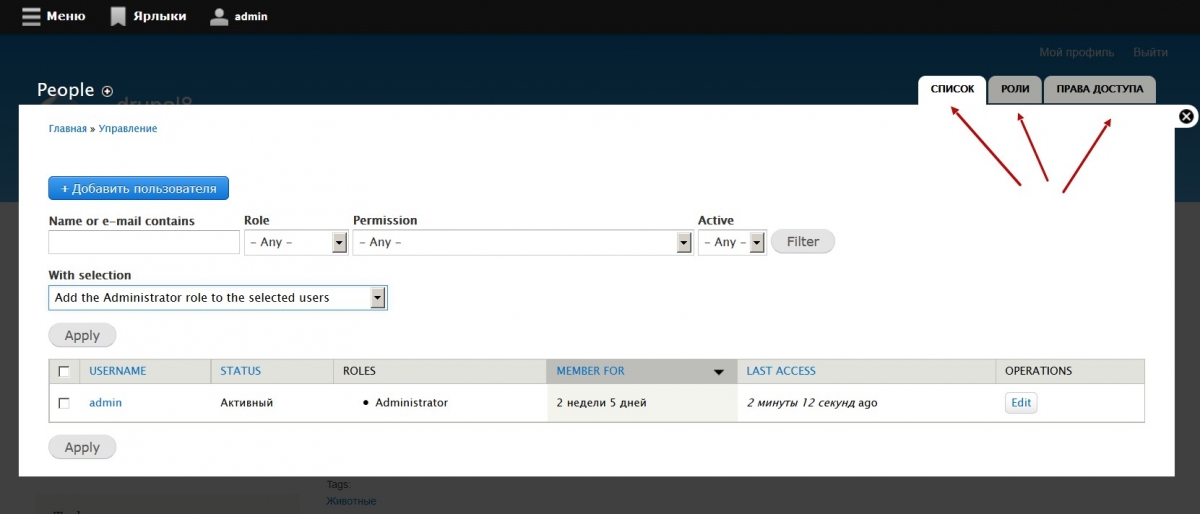Viewport: 1200px width, 514px height.
Task: Click the Apply button above the table
Action: pos(82,335)
